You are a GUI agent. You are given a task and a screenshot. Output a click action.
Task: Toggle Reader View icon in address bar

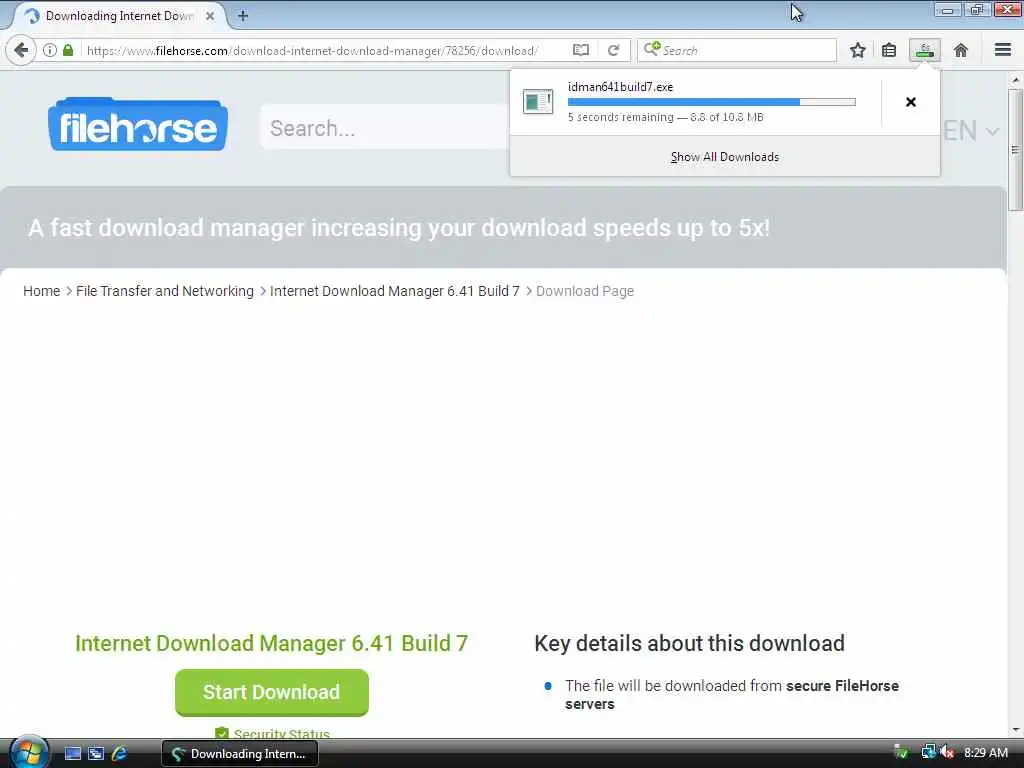pyautogui.click(x=581, y=50)
